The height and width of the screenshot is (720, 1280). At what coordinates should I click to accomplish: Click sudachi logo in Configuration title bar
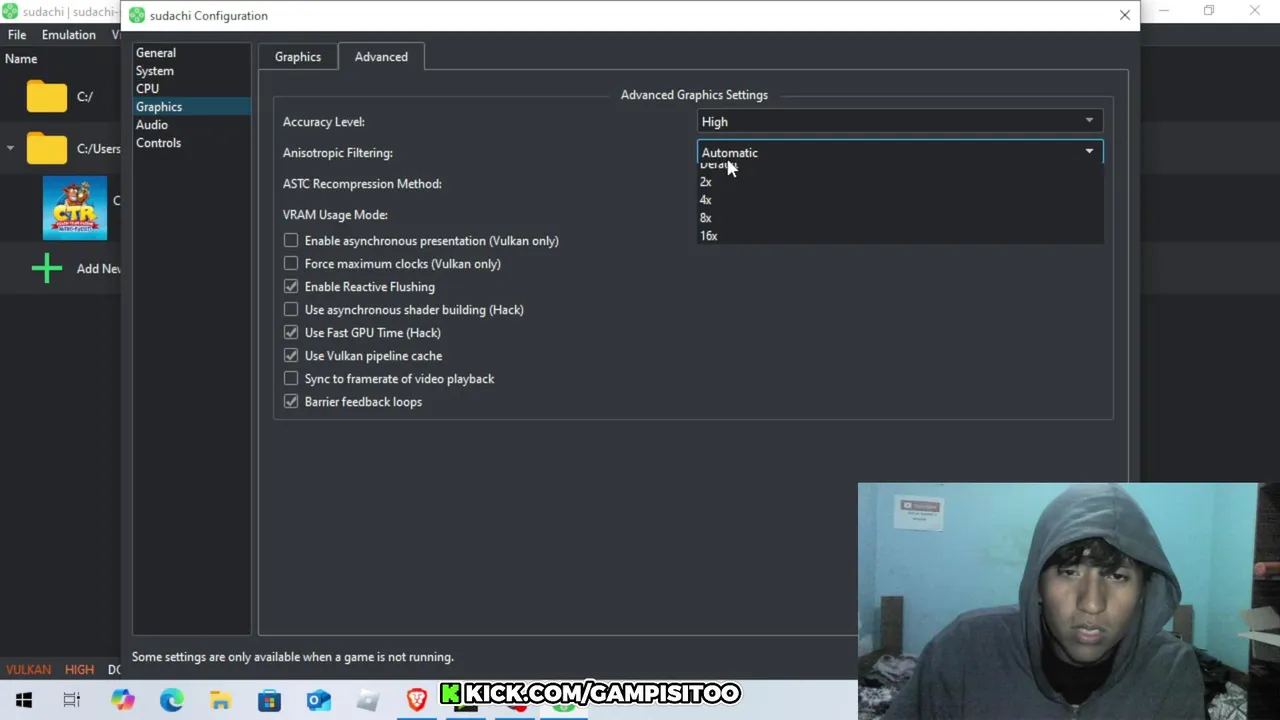[137, 15]
